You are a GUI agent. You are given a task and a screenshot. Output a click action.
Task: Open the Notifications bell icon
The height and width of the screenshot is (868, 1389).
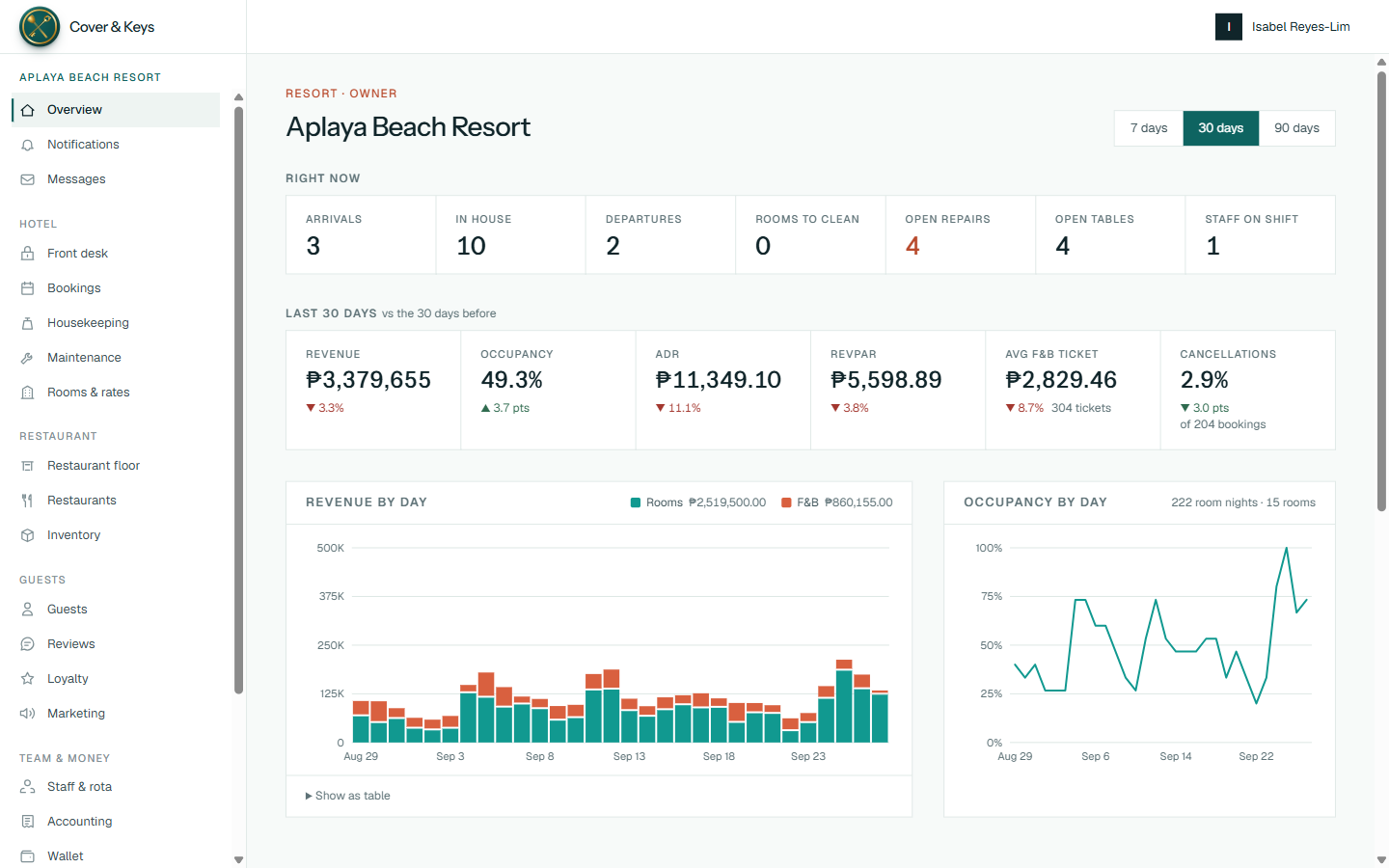pyautogui.click(x=28, y=145)
